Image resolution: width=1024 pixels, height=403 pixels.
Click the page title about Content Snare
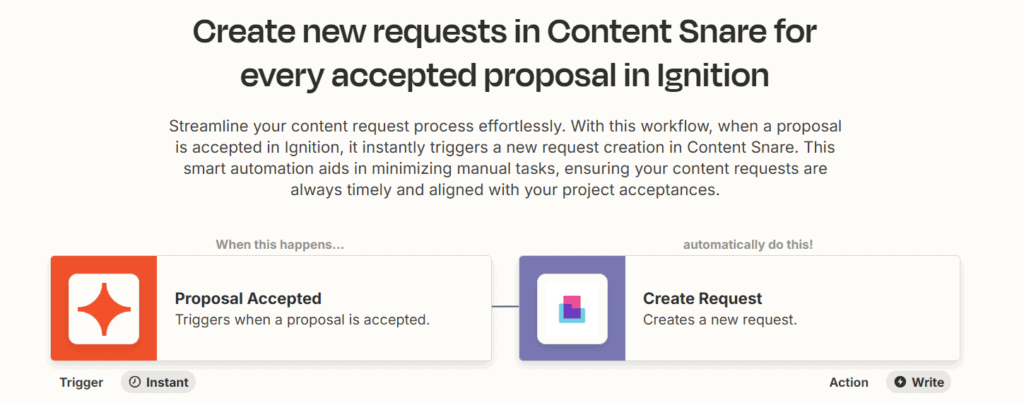pyautogui.click(x=504, y=55)
